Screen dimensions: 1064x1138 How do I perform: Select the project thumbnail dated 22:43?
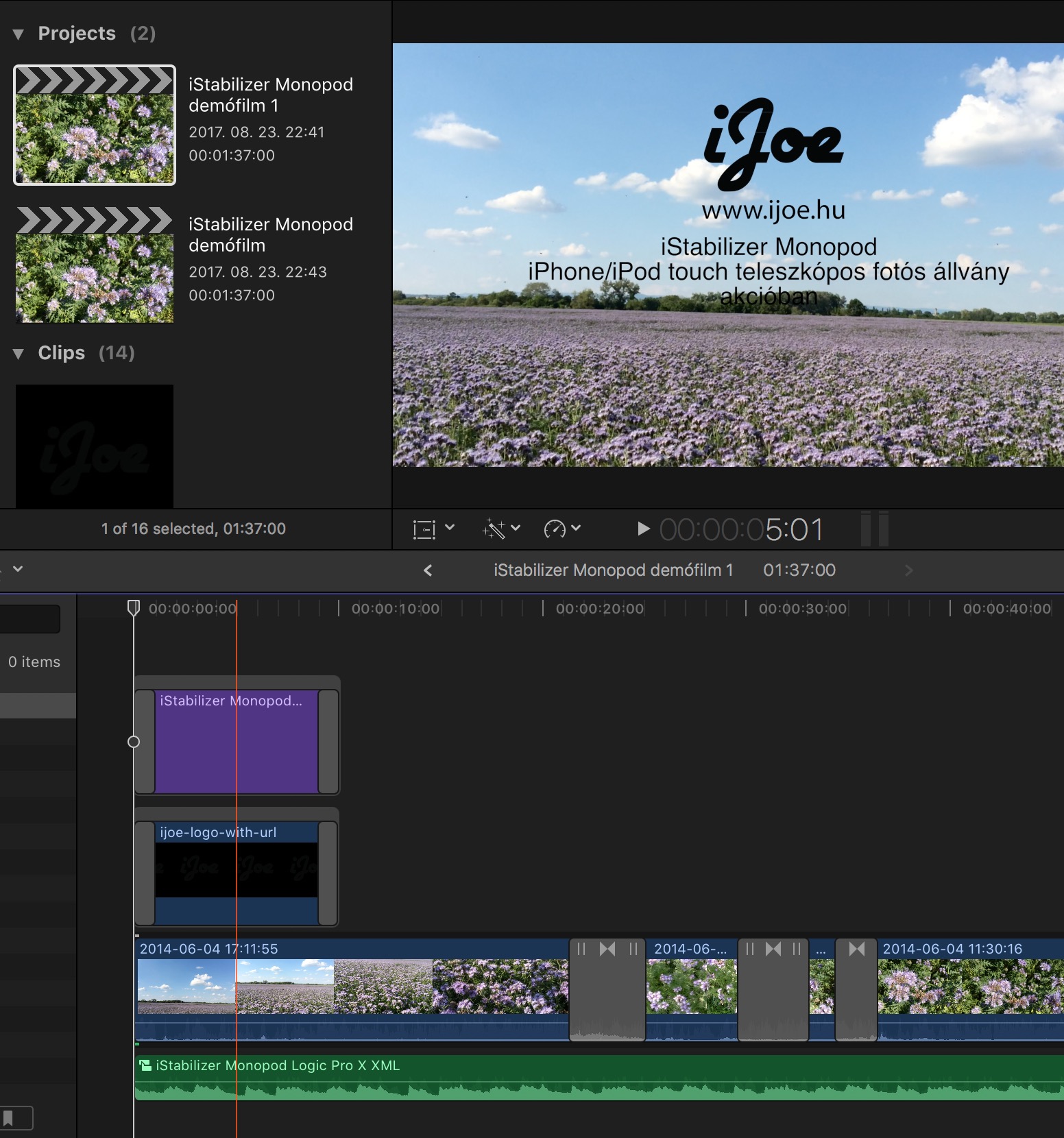tap(95, 265)
